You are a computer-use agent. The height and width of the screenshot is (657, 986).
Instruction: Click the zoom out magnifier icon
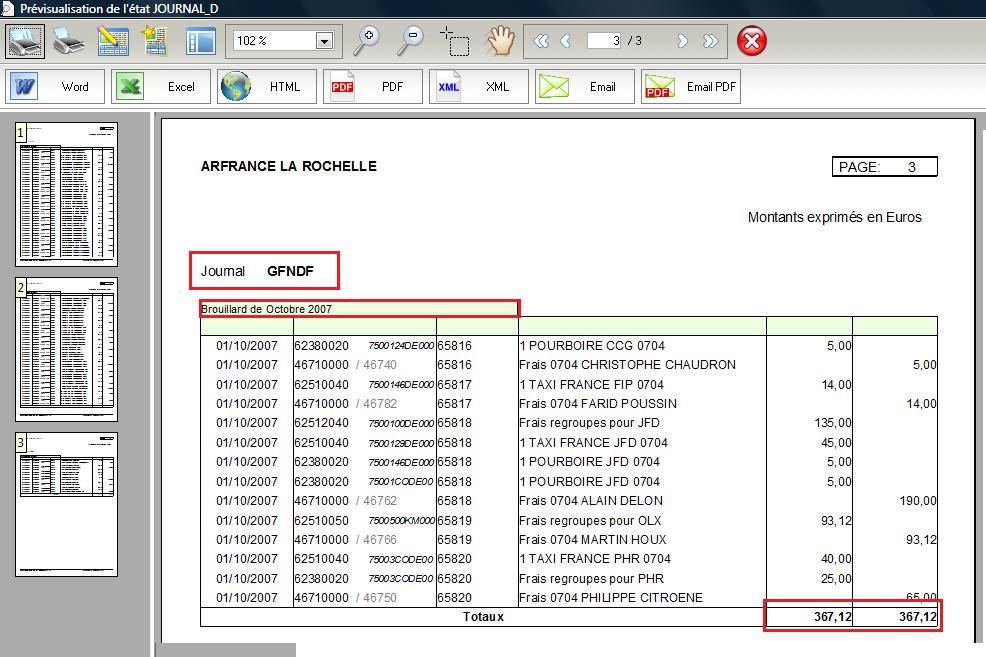[x=410, y=41]
